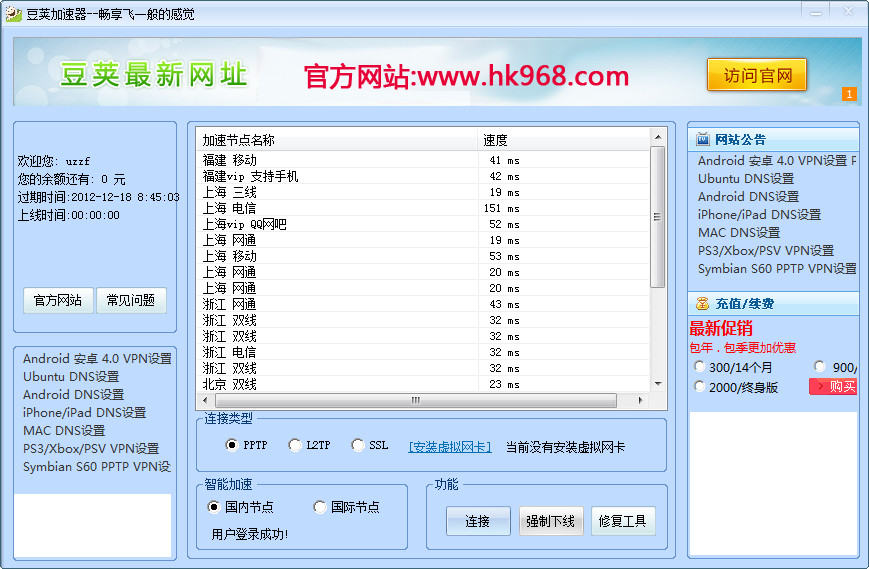
Task: Select the 上海 电信 node row
Action: (423, 208)
